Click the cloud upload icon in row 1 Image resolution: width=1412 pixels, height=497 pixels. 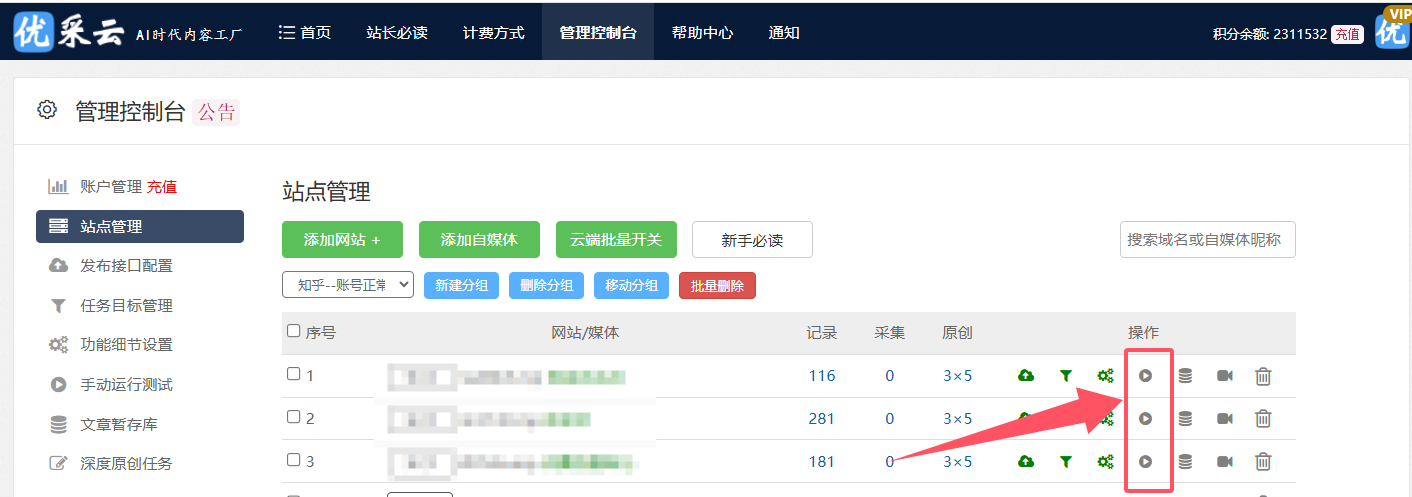tap(1025, 376)
